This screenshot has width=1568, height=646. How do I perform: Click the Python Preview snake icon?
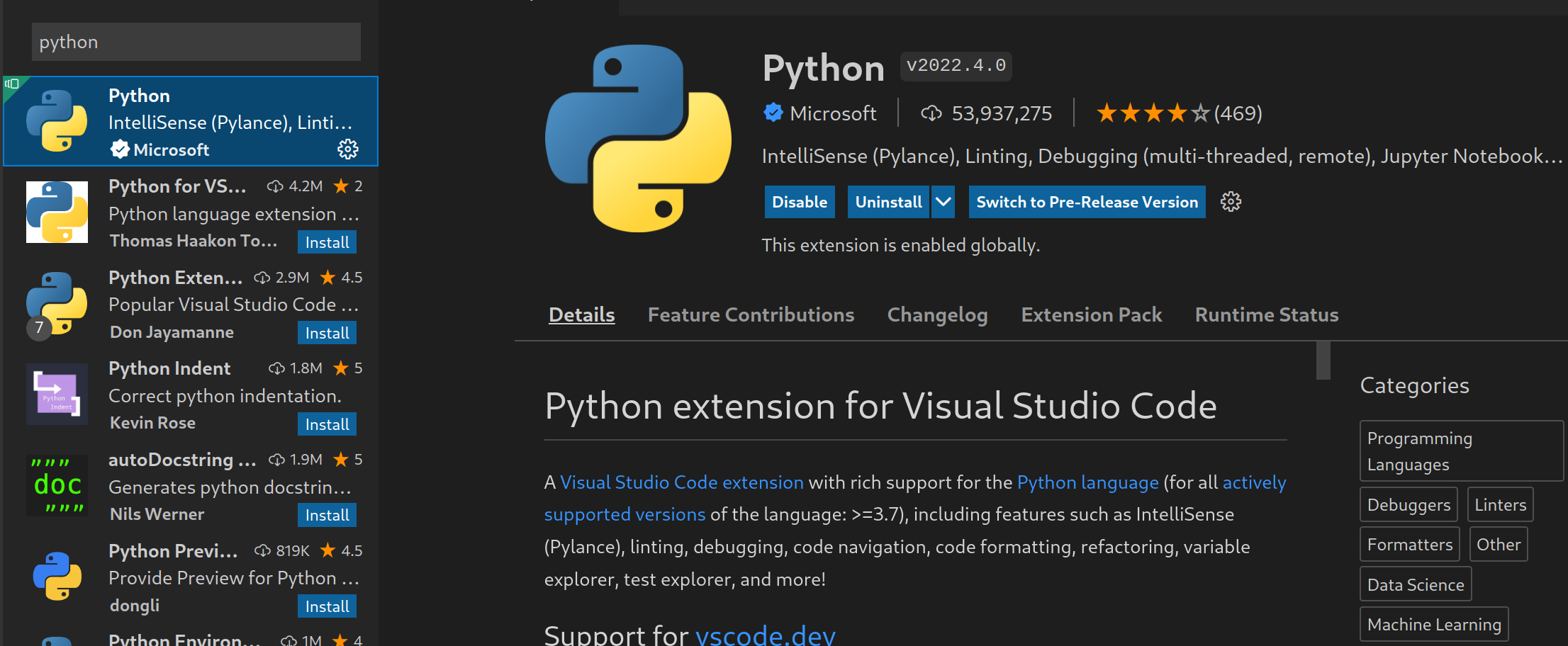(57, 577)
